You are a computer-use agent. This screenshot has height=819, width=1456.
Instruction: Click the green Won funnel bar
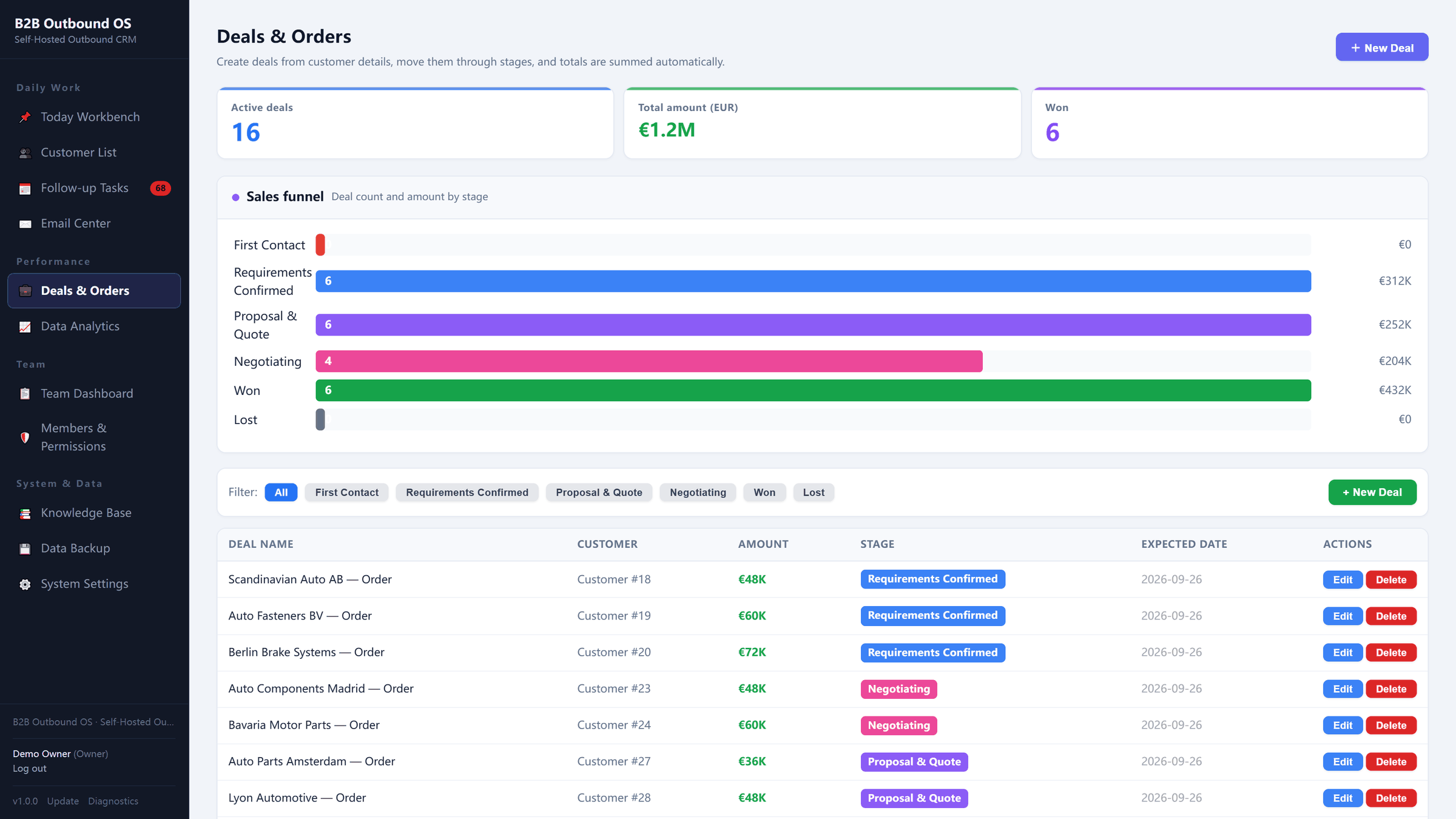(x=813, y=390)
